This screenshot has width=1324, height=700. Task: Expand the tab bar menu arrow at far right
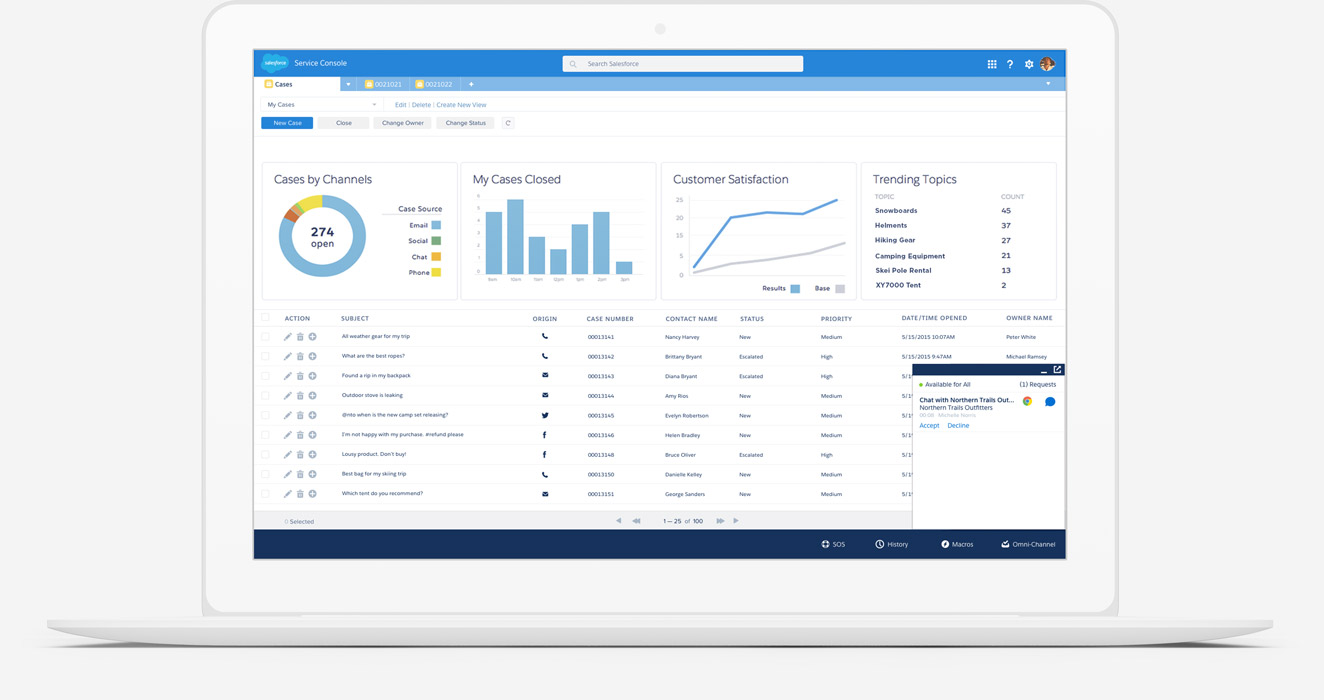(1048, 84)
